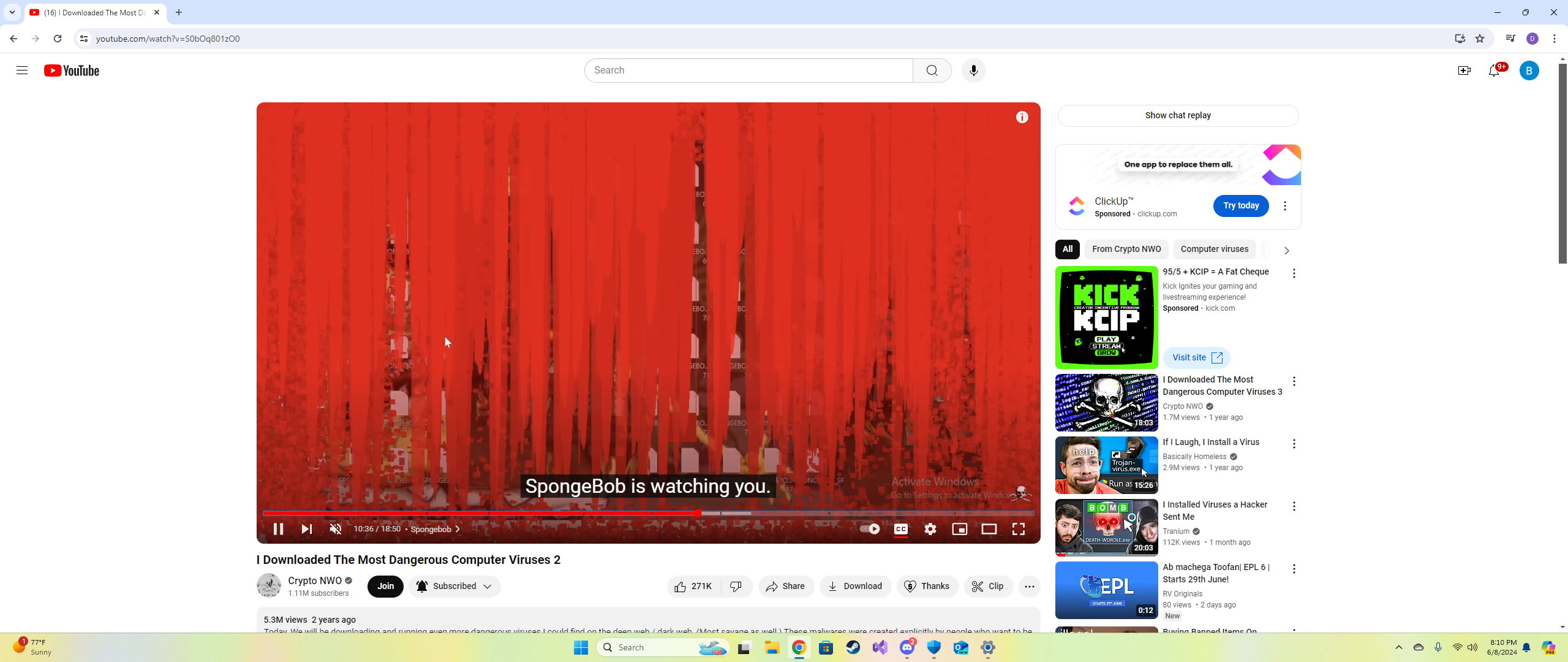
Task: Skip to the next video
Action: (x=306, y=529)
